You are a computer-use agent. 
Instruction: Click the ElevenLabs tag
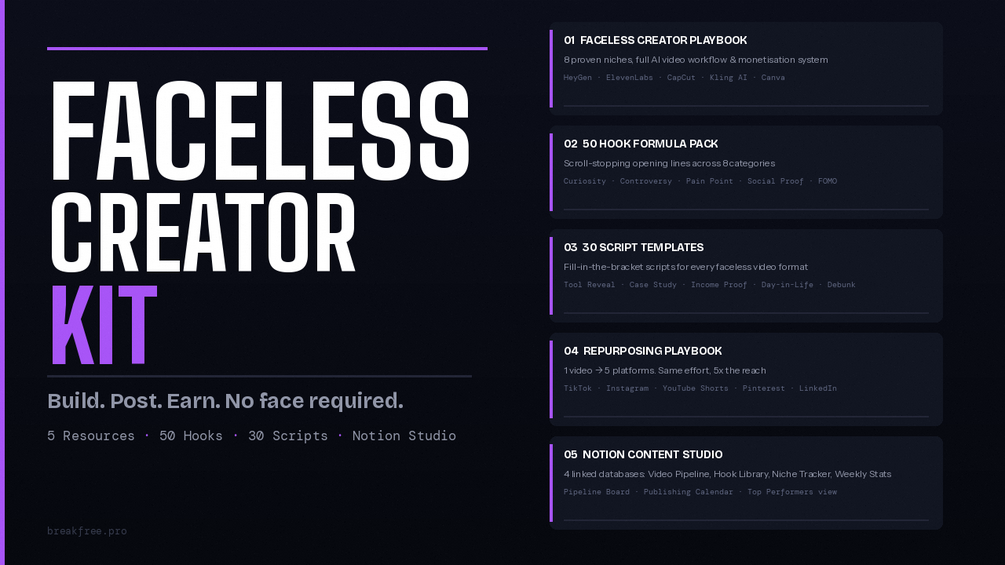(x=629, y=78)
